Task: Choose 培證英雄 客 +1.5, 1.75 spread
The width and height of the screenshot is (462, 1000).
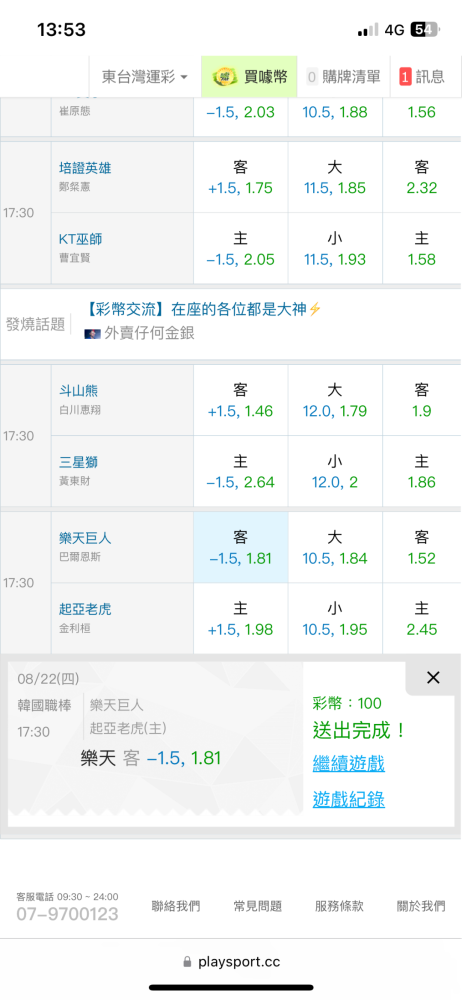Action: (x=241, y=177)
